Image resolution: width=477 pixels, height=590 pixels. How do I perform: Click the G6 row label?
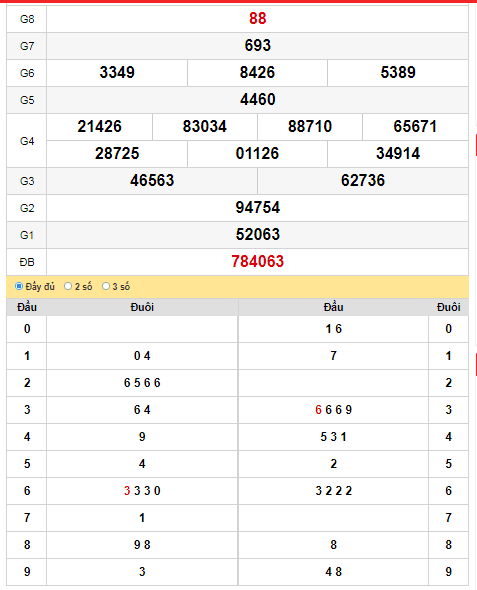(27, 73)
